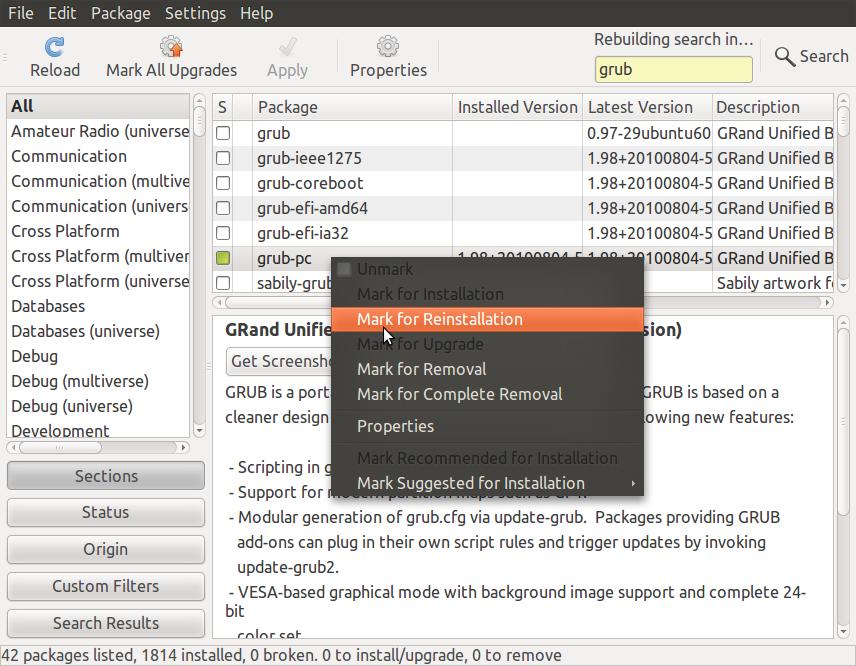Choose Mark for Reinstallation
Screen dimensions: 856x666
pyautogui.click(x=487, y=319)
